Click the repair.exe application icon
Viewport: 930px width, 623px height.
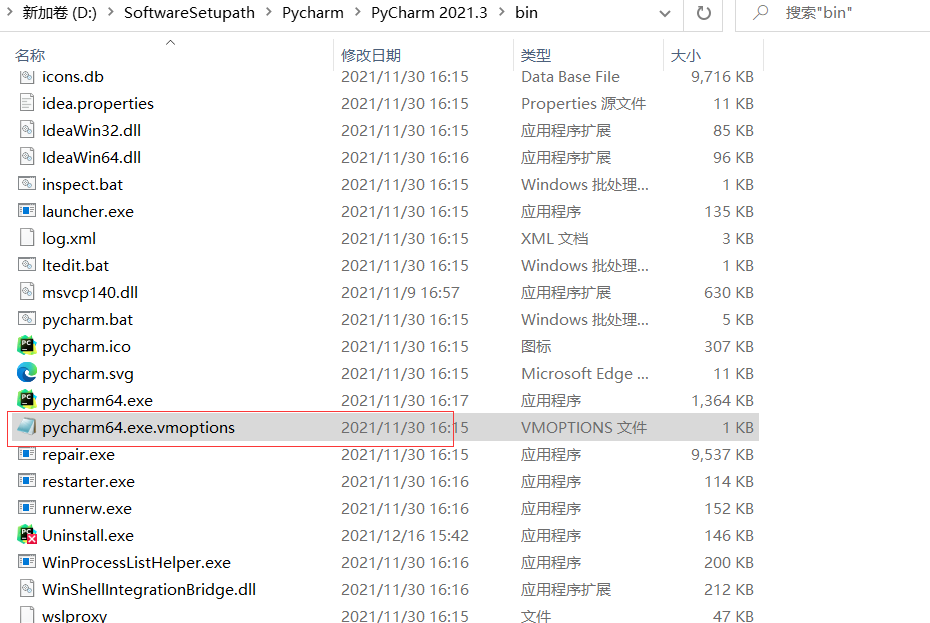pos(27,454)
